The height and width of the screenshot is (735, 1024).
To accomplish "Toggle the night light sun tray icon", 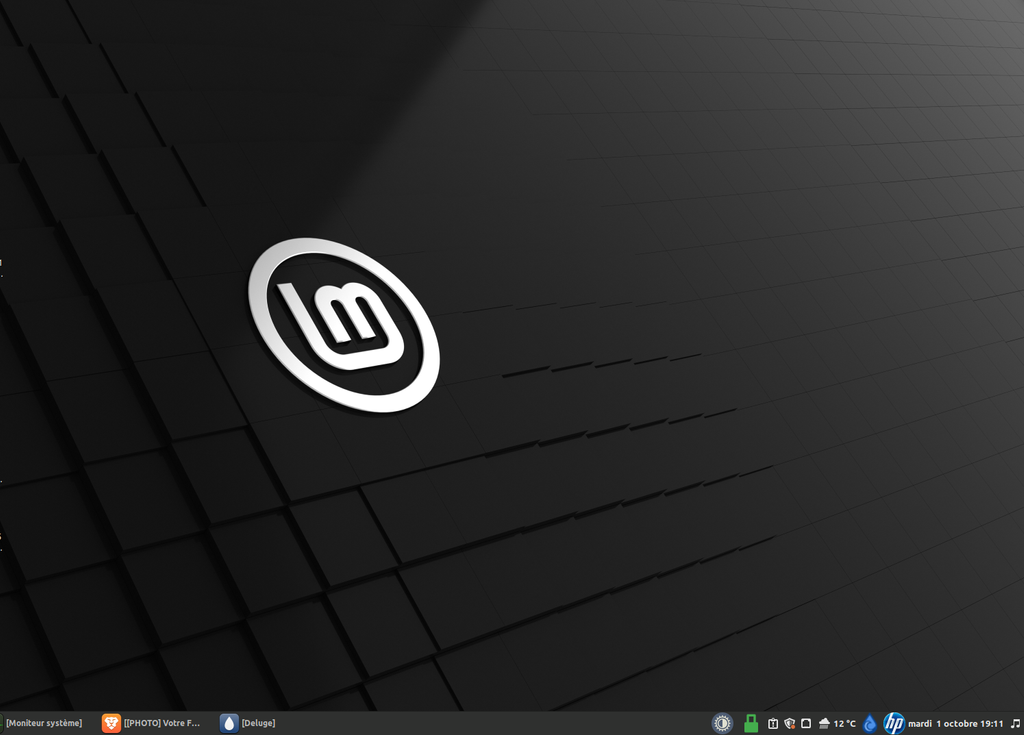I will coord(722,723).
